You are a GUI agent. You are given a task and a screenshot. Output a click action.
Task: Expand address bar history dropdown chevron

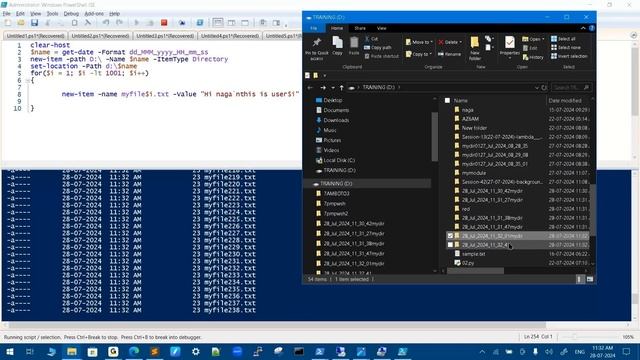tap(536, 87)
